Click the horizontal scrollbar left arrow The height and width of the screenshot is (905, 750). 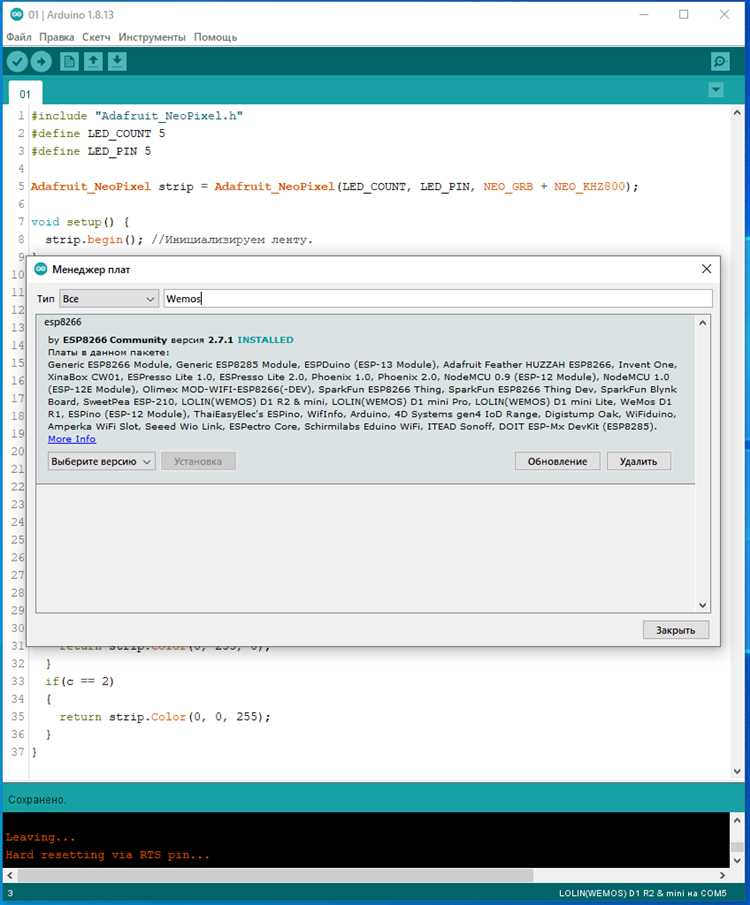[10, 875]
